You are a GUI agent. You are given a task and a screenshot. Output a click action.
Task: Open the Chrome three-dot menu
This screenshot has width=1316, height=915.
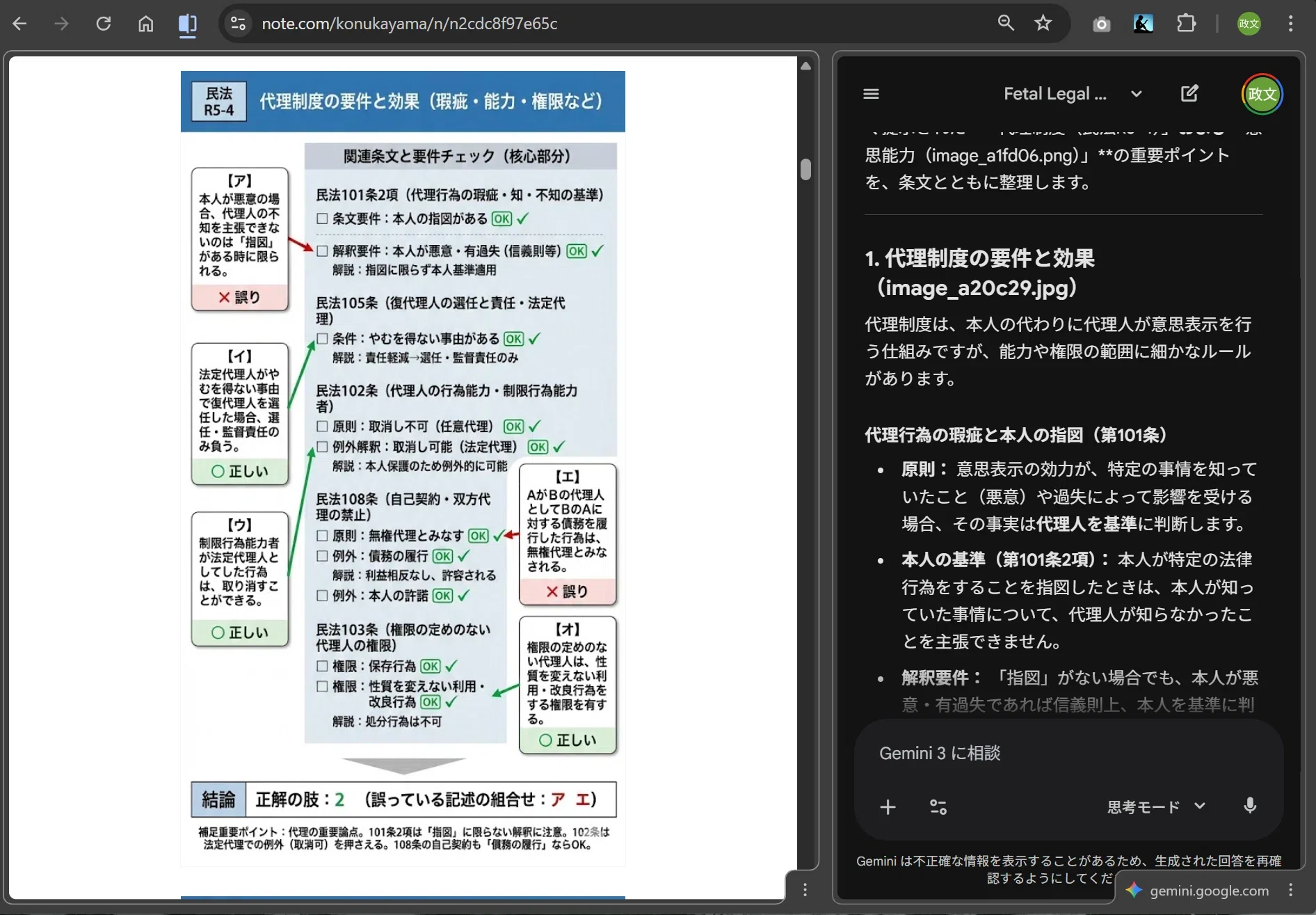click(x=1290, y=24)
